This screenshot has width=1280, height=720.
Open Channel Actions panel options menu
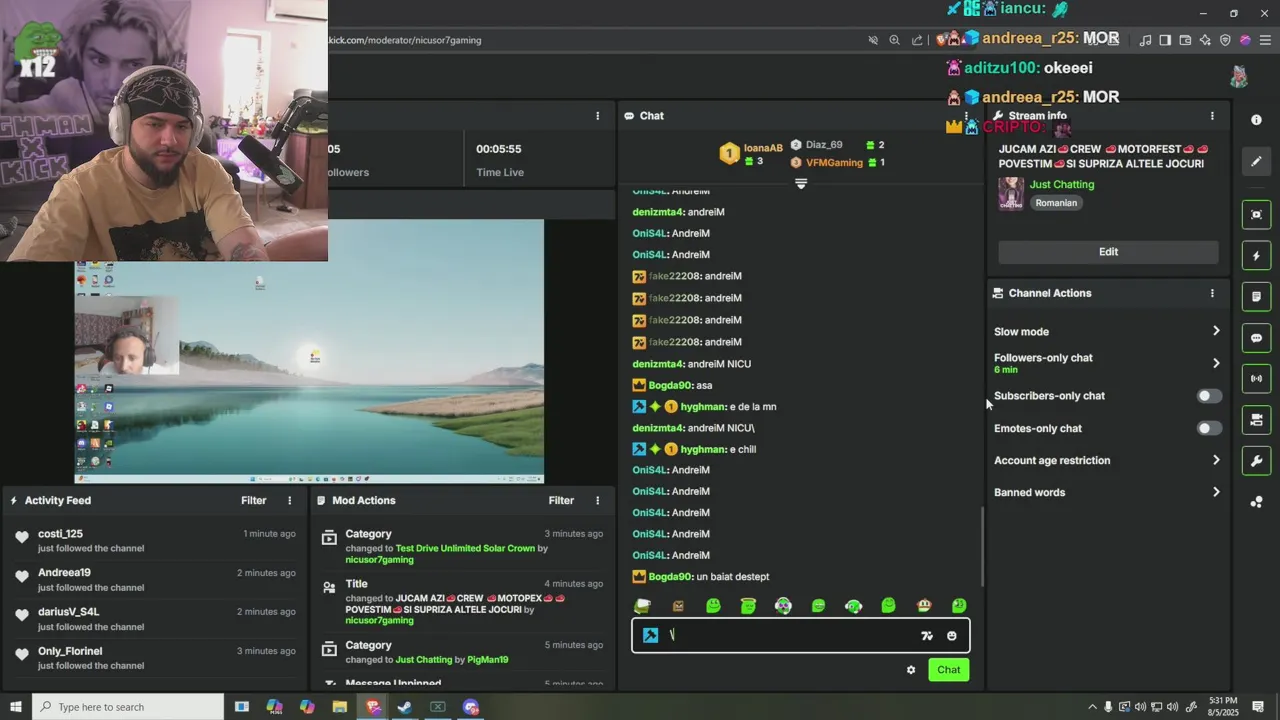coord(1212,293)
